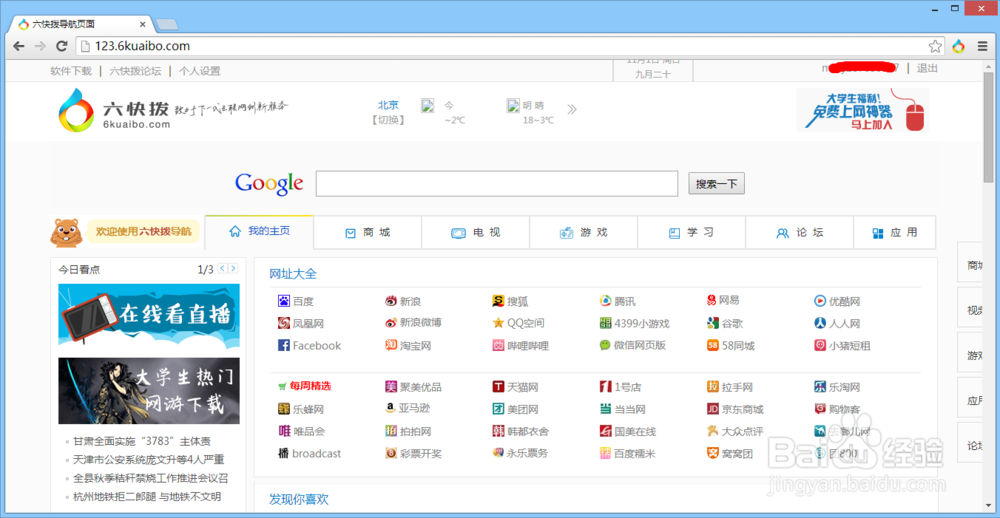1000x518 pixels.
Task: Open 个人设置 link
Action: coord(200,71)
